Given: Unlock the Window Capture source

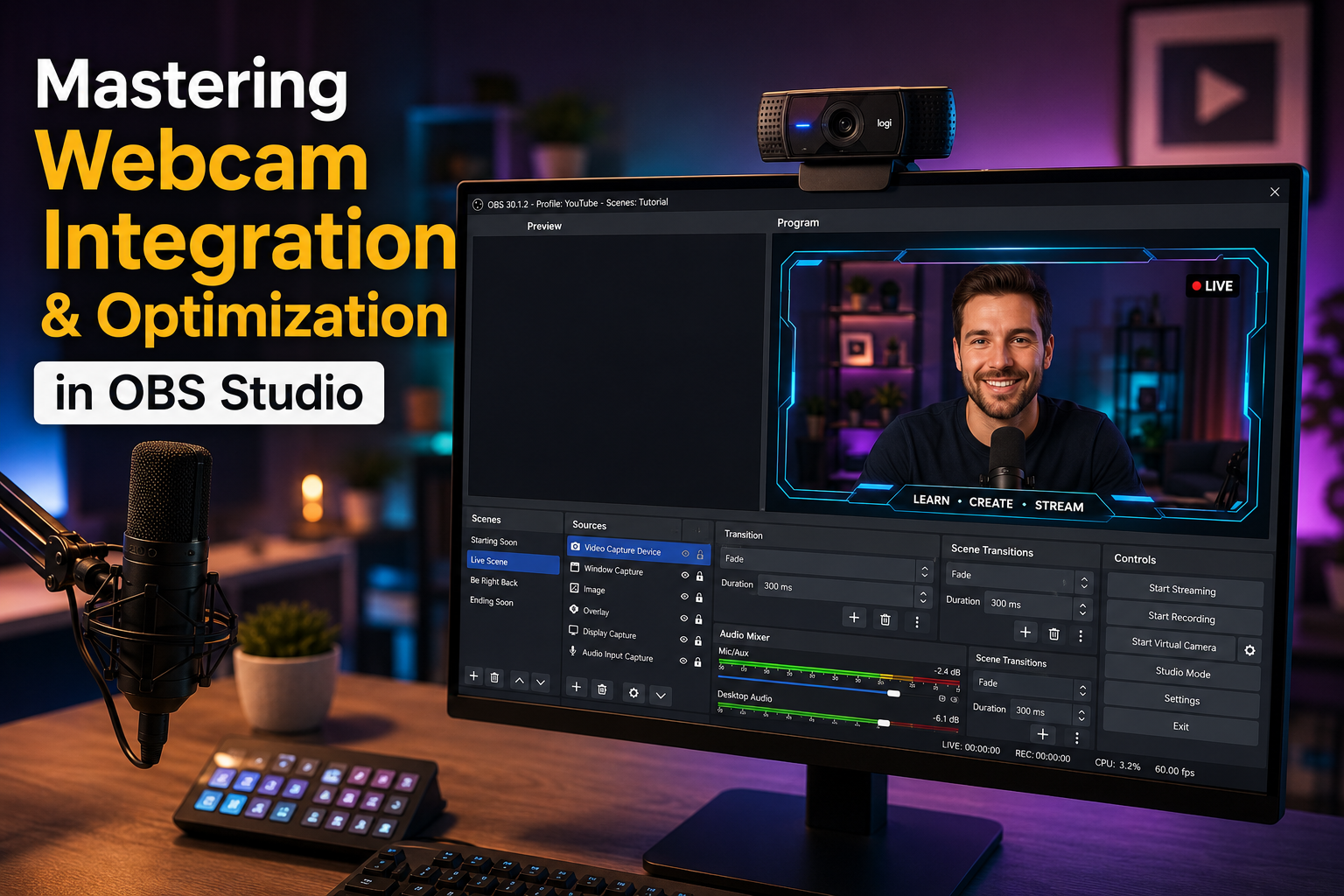Looking at the screenshot, I should pos(699,577).
